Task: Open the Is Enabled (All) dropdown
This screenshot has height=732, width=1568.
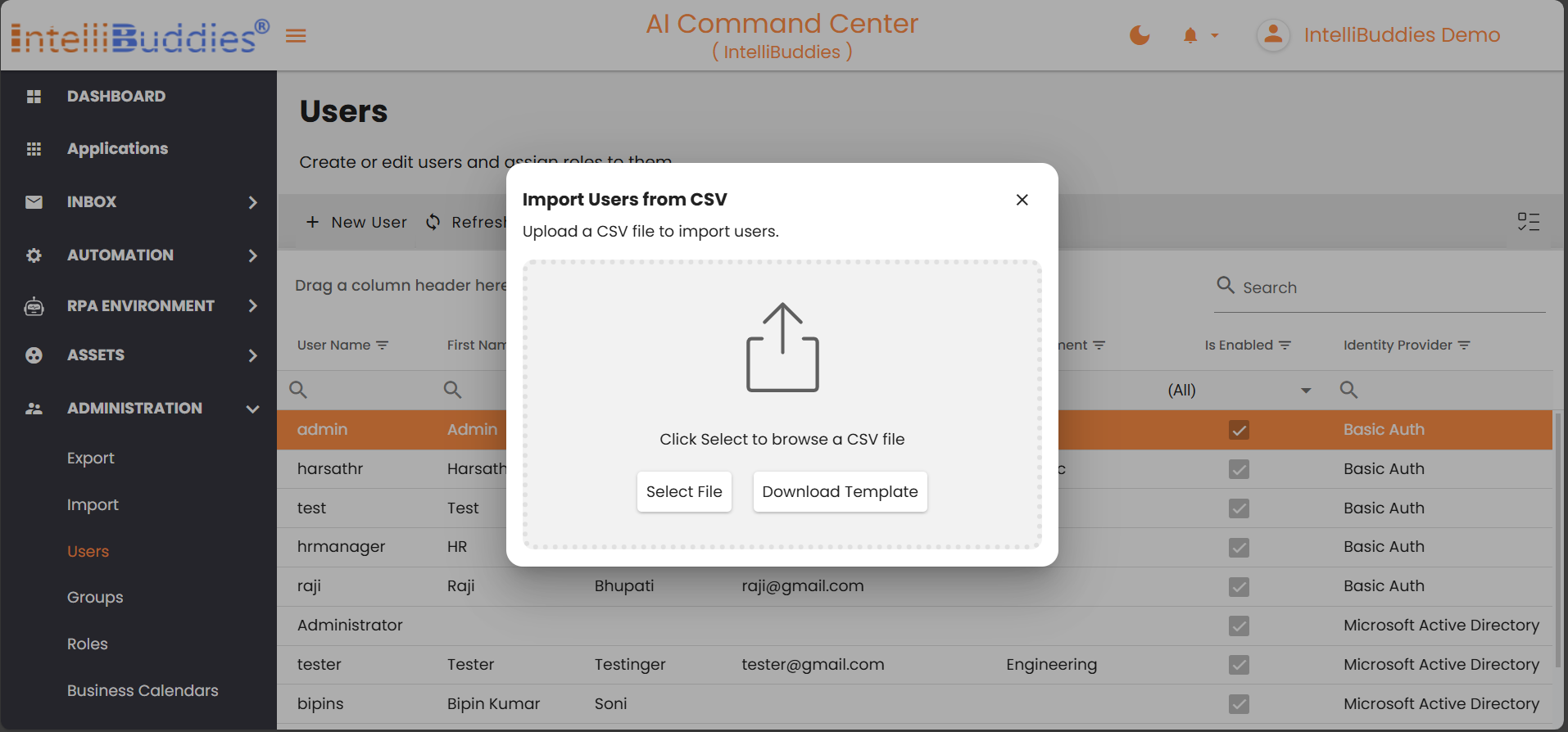Action: pyautogui.click(x=1305, y=391)
